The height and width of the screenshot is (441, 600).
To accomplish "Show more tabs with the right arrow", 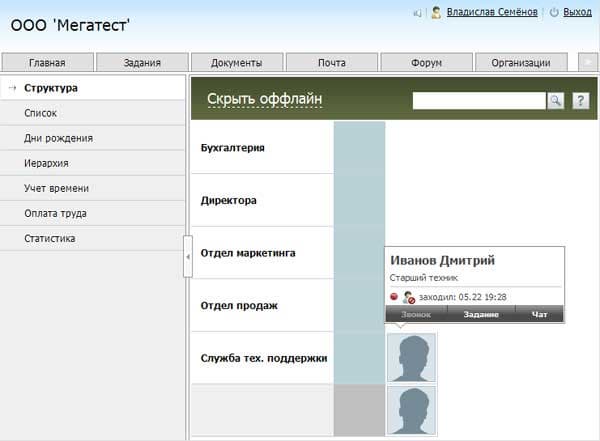I will pyautogui.click(x=588, y=62).
